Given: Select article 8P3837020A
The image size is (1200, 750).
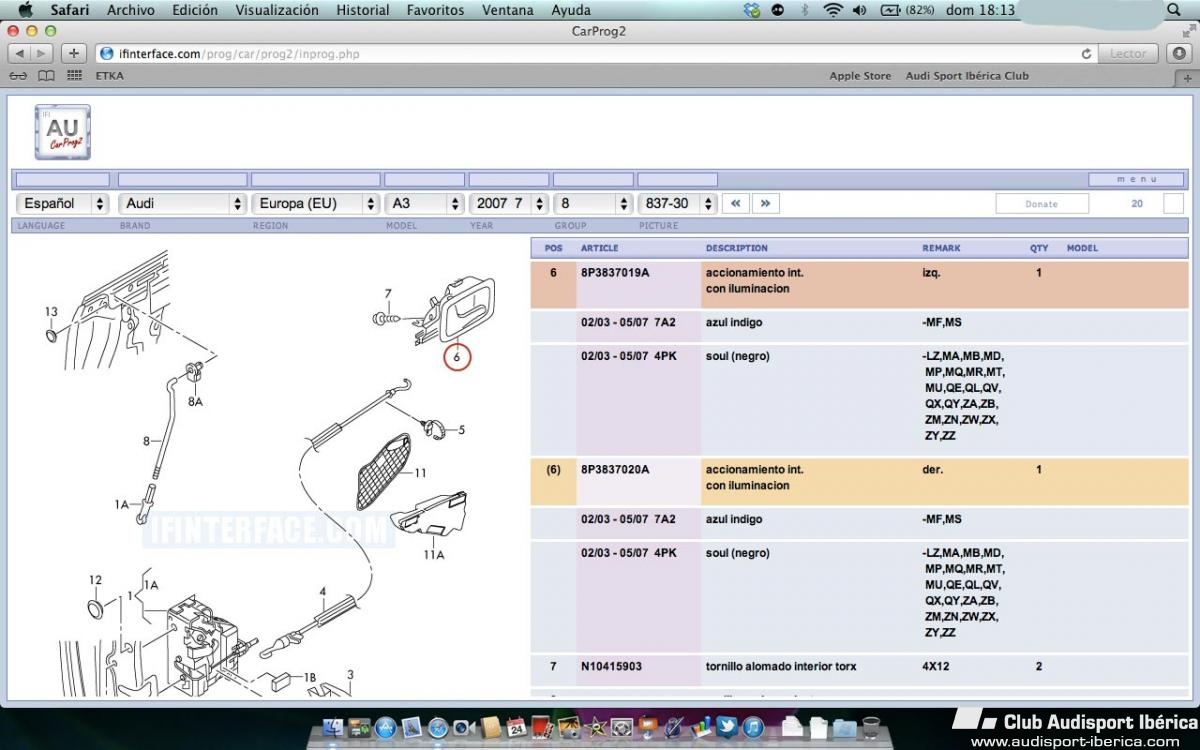Looking at the screenshot, I should (x=615, y=469).
